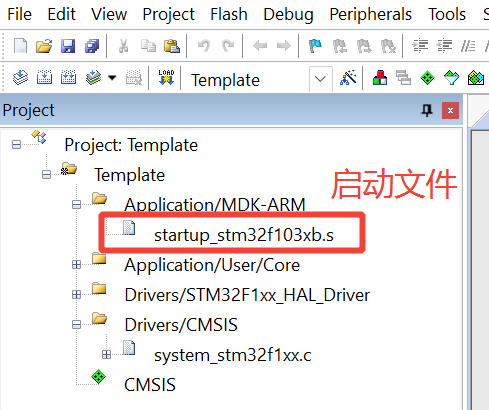Select the Drivers/STM32F1xx_HAL_Driver folder label
The height and width of the screenshot is (410, 489).
click(247, 295)
